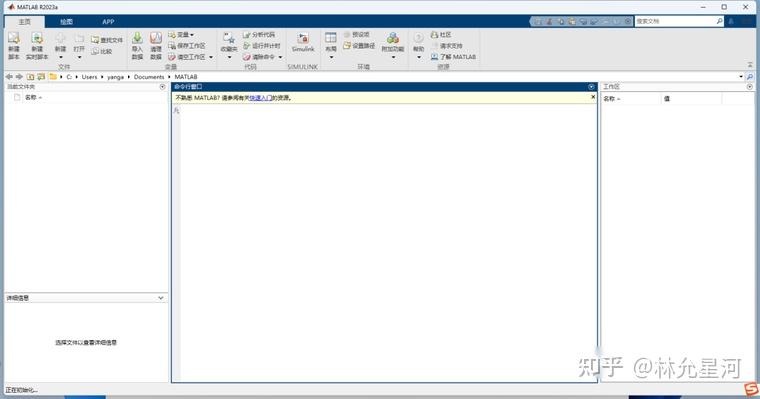The image size is (760, 399).
Task: Select the yanga segment in the path
Action: 115,77
